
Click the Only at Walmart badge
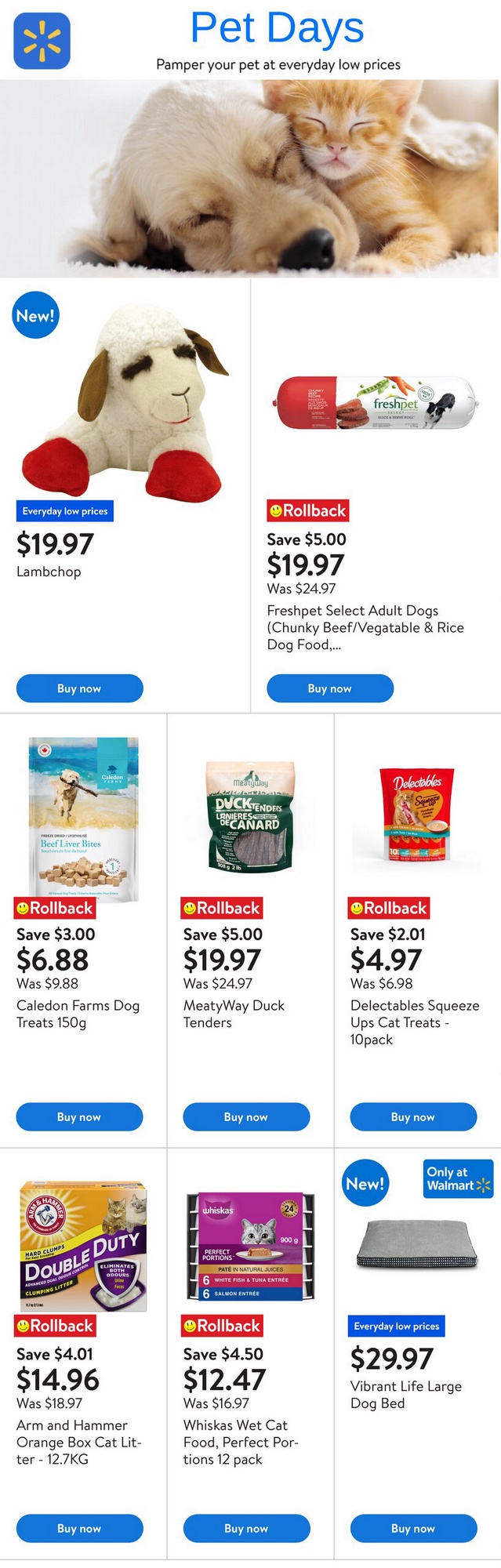[x=459, y=1178]
